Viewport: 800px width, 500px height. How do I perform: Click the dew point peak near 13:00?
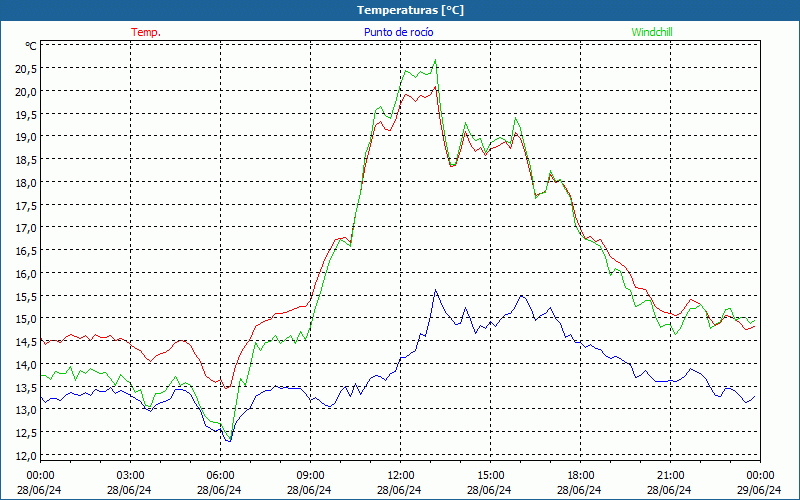pos(435,290)
